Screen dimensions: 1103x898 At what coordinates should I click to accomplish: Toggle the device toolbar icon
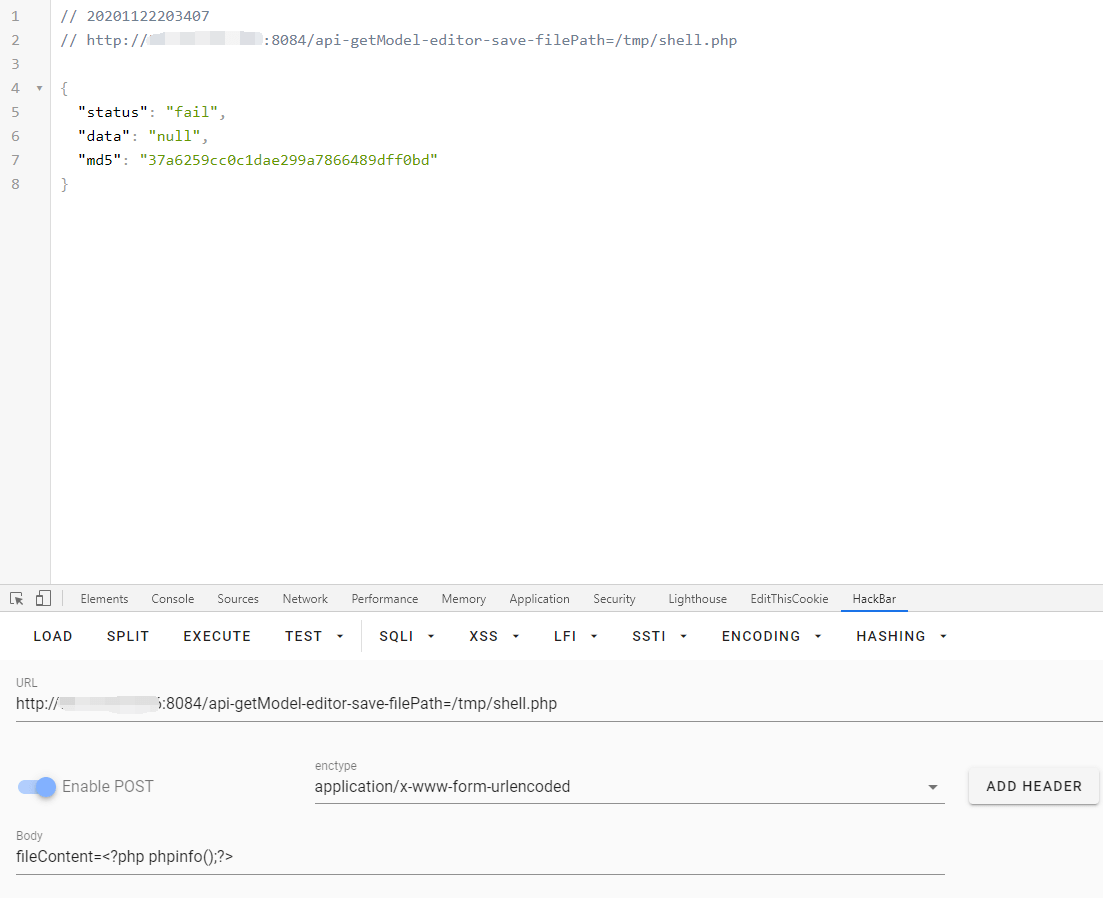pos(43,598)
